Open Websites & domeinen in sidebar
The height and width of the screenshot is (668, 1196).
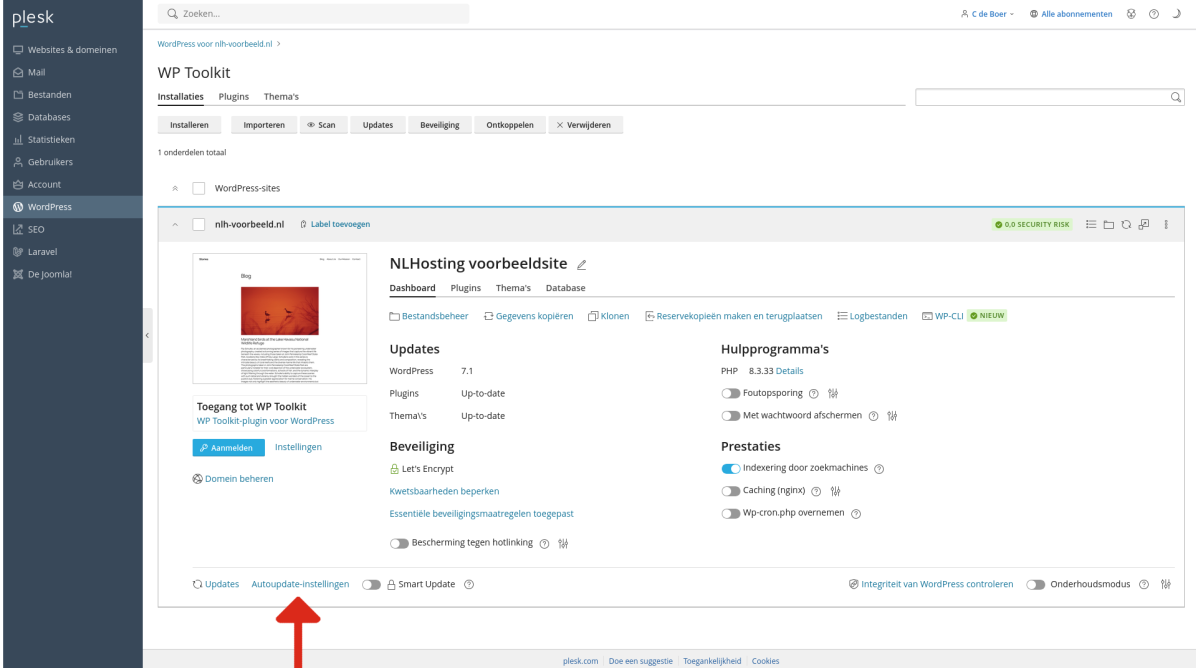point(72,50)
